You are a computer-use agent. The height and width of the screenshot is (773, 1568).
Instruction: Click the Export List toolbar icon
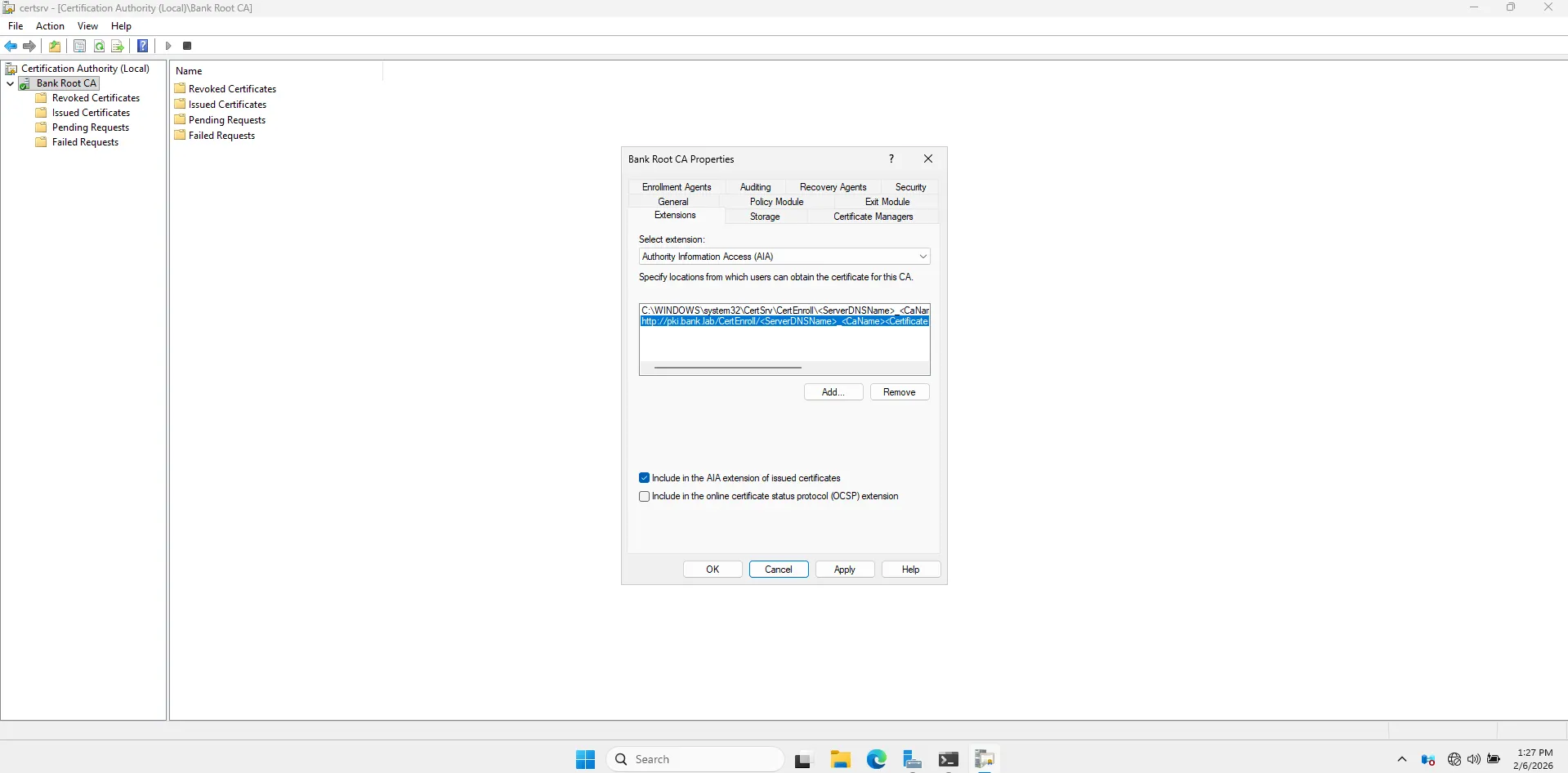(x=118, y=46)
